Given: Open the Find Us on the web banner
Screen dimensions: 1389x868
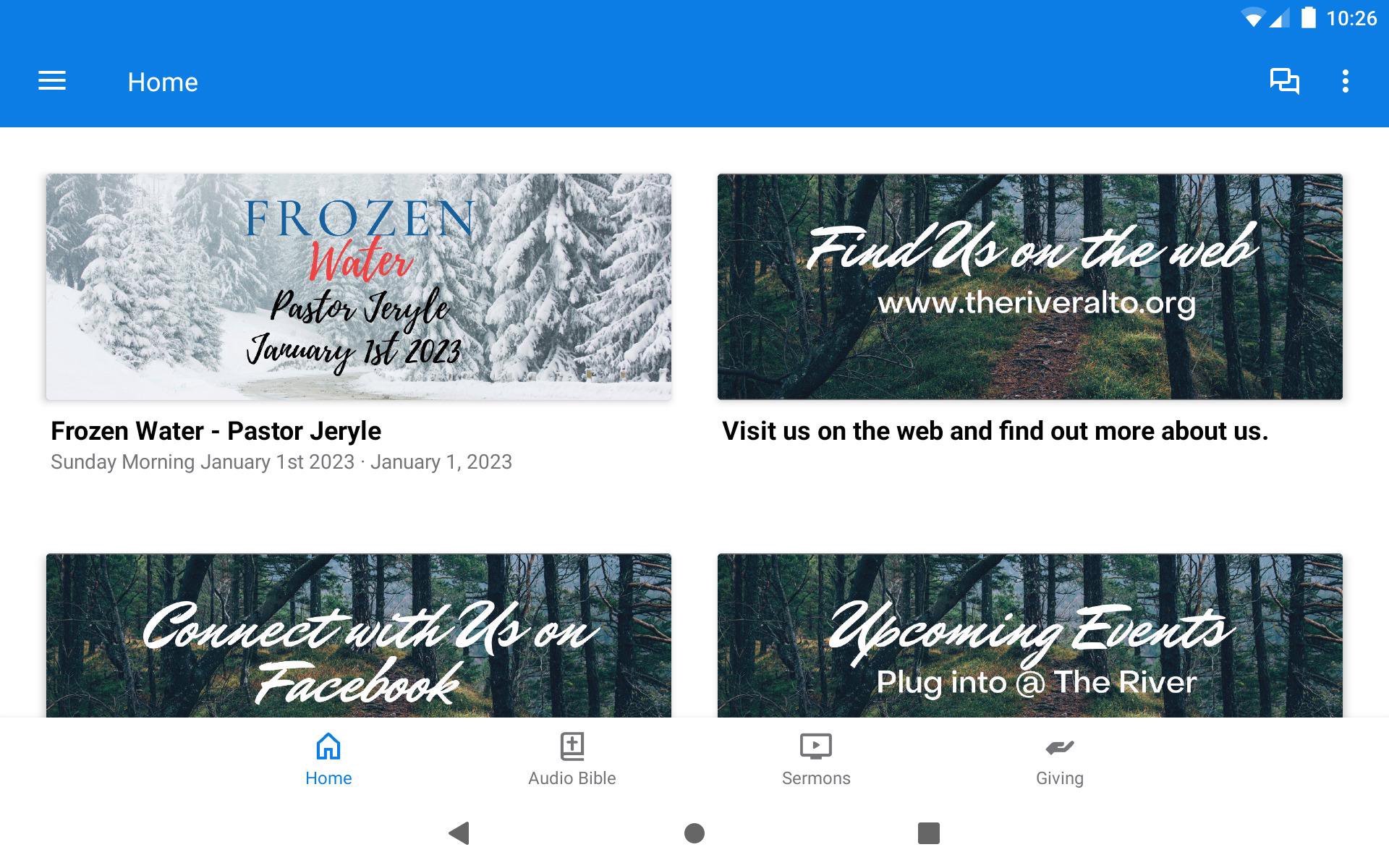Looking at the screenshot, I should (1030, 286).
